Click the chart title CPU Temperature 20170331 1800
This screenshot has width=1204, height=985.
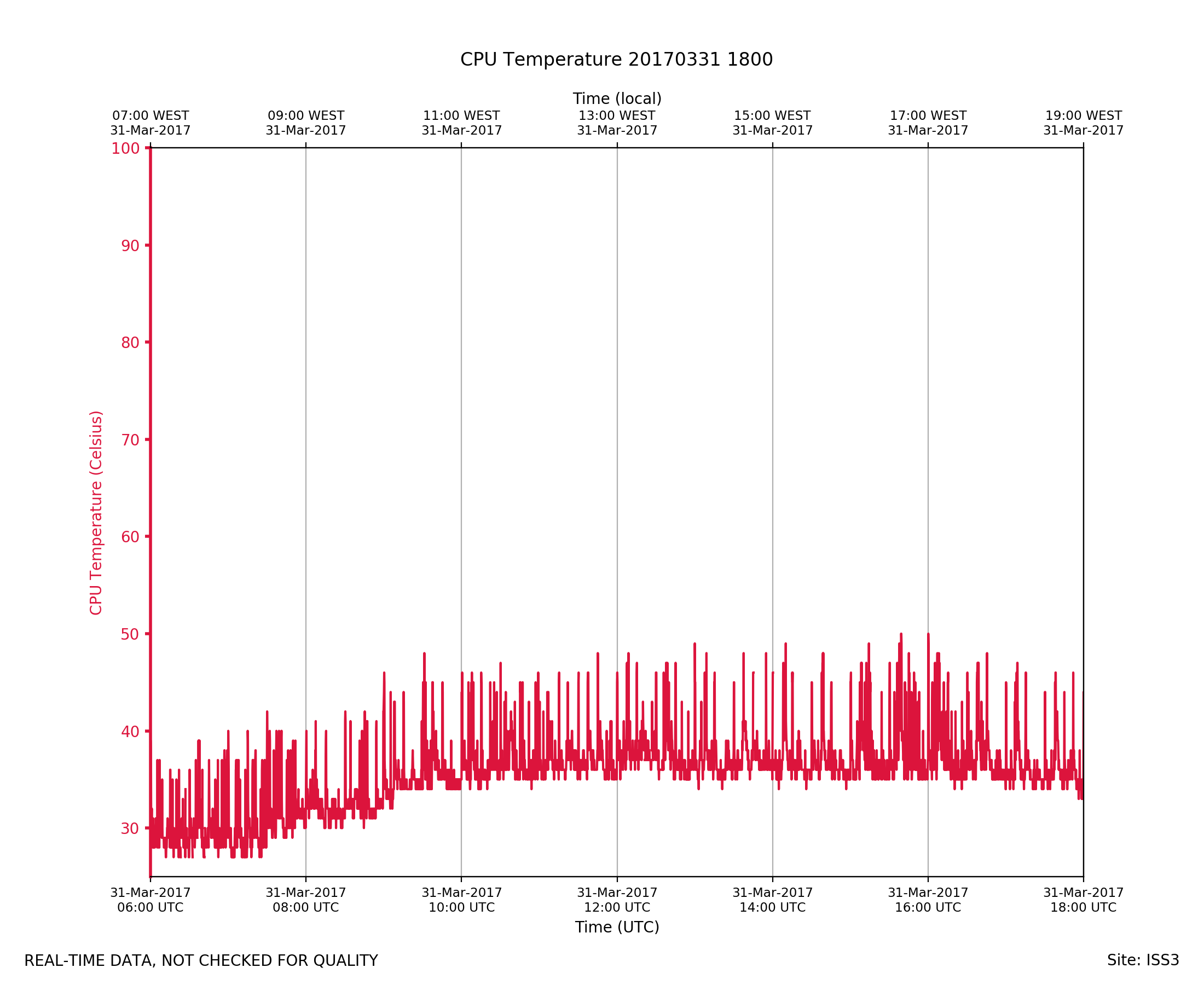pos(616,60)
